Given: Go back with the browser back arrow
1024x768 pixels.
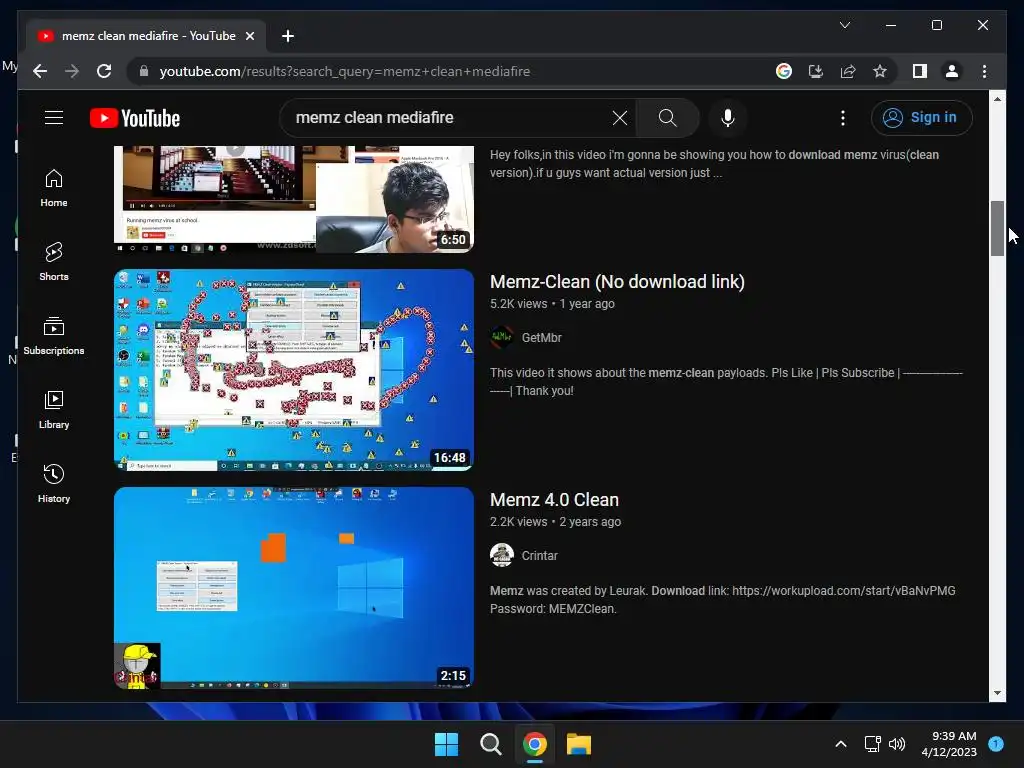Looking at the screenshot, I should [x=40, y=71].
